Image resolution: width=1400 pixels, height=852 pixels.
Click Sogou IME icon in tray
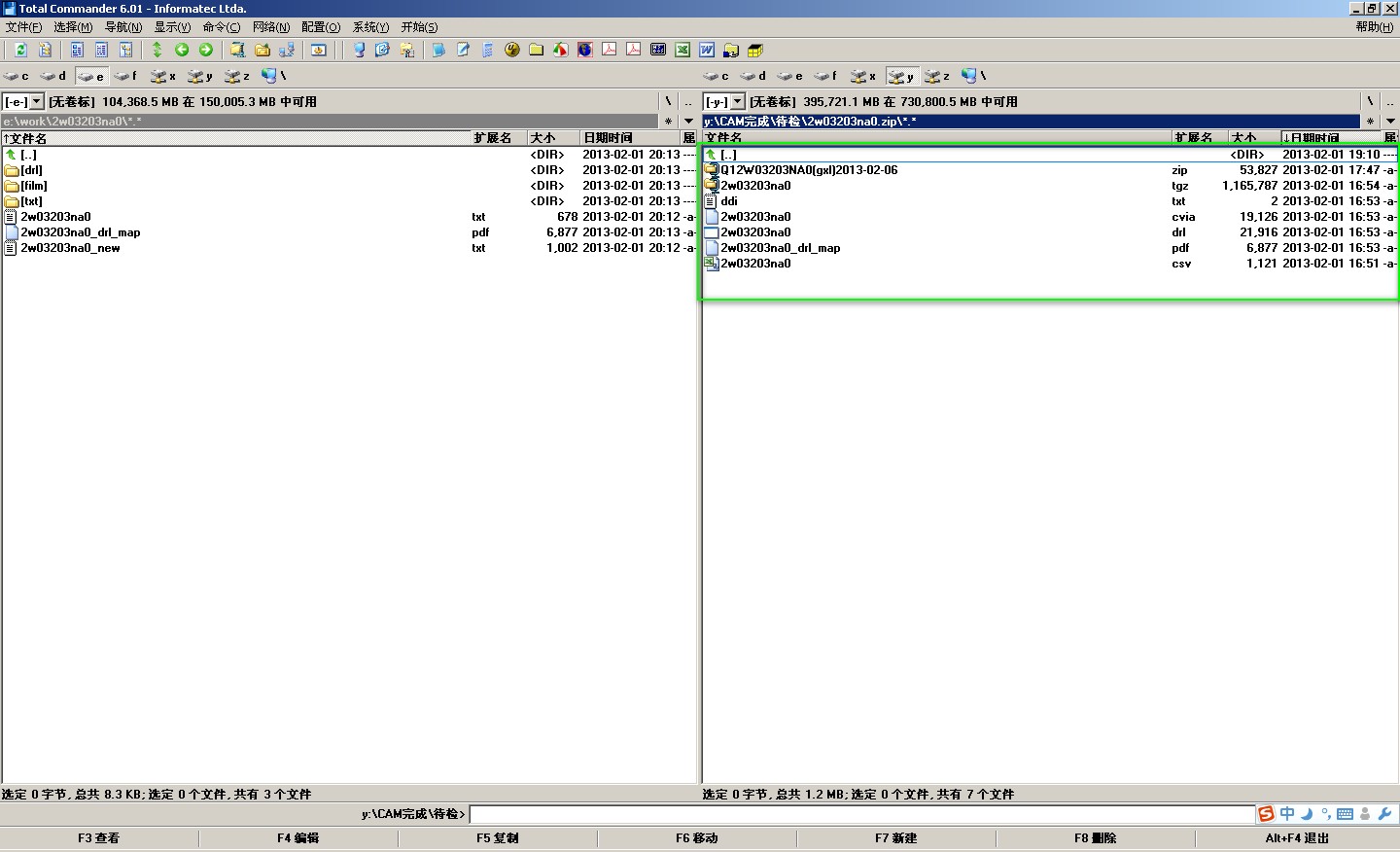pyautogui.click(x=1266, y=814)
